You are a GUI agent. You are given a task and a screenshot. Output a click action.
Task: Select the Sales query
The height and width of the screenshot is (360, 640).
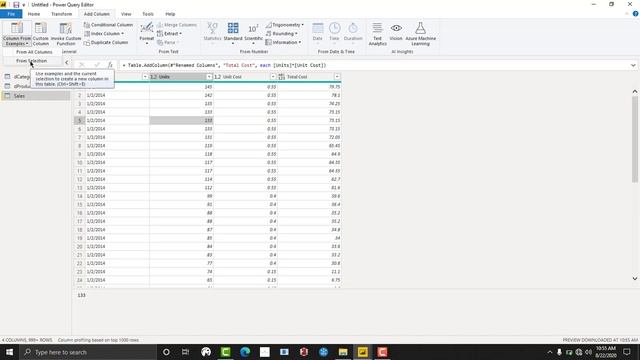click(x=36, y=96)
